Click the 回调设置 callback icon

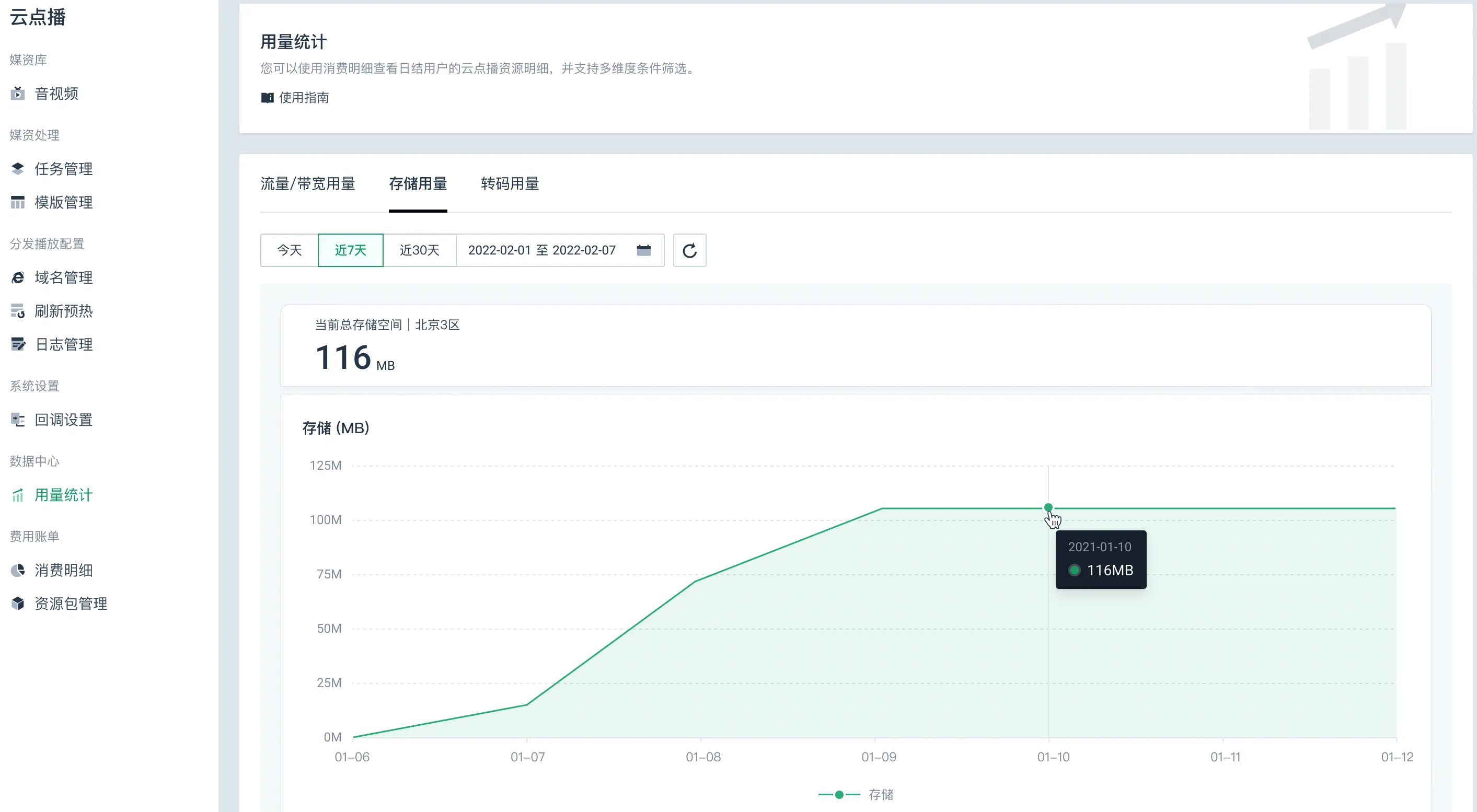coord(18,420)
